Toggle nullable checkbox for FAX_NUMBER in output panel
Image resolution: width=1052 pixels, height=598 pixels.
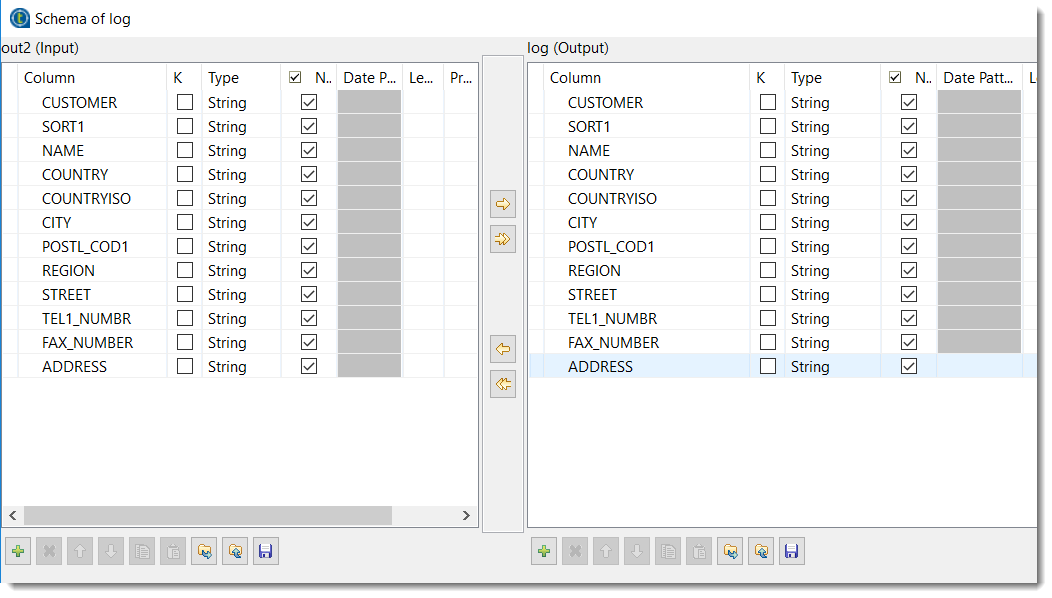[908, 342]
